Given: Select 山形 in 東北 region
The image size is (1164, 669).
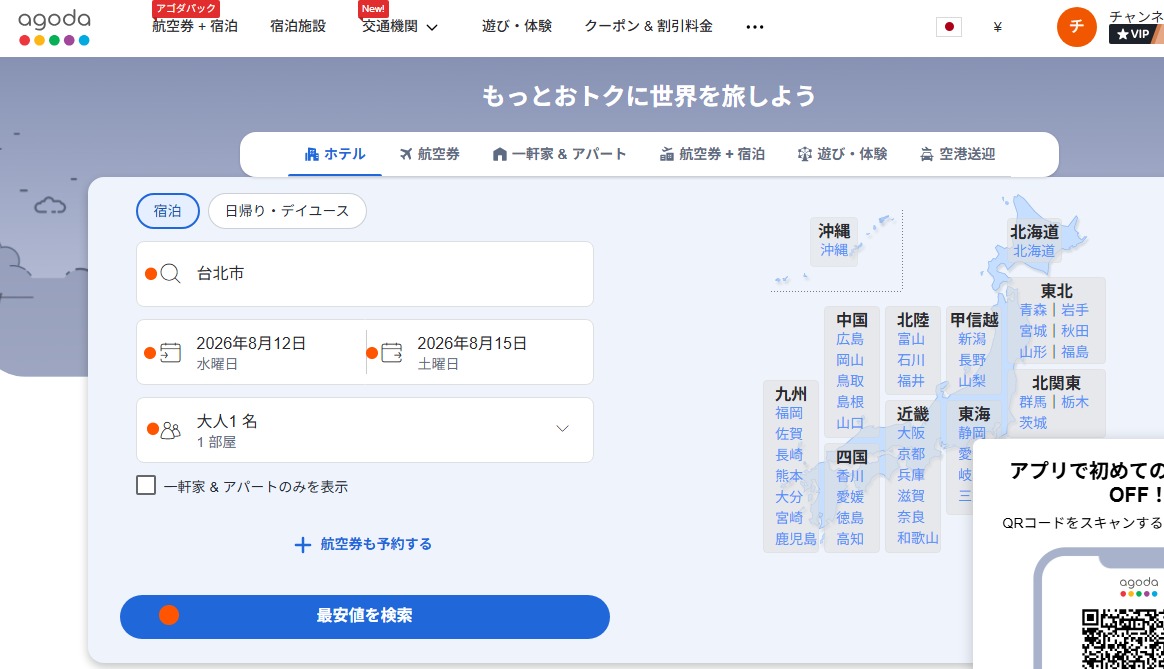Looking at the screenshot, I should coord(1033,351).
